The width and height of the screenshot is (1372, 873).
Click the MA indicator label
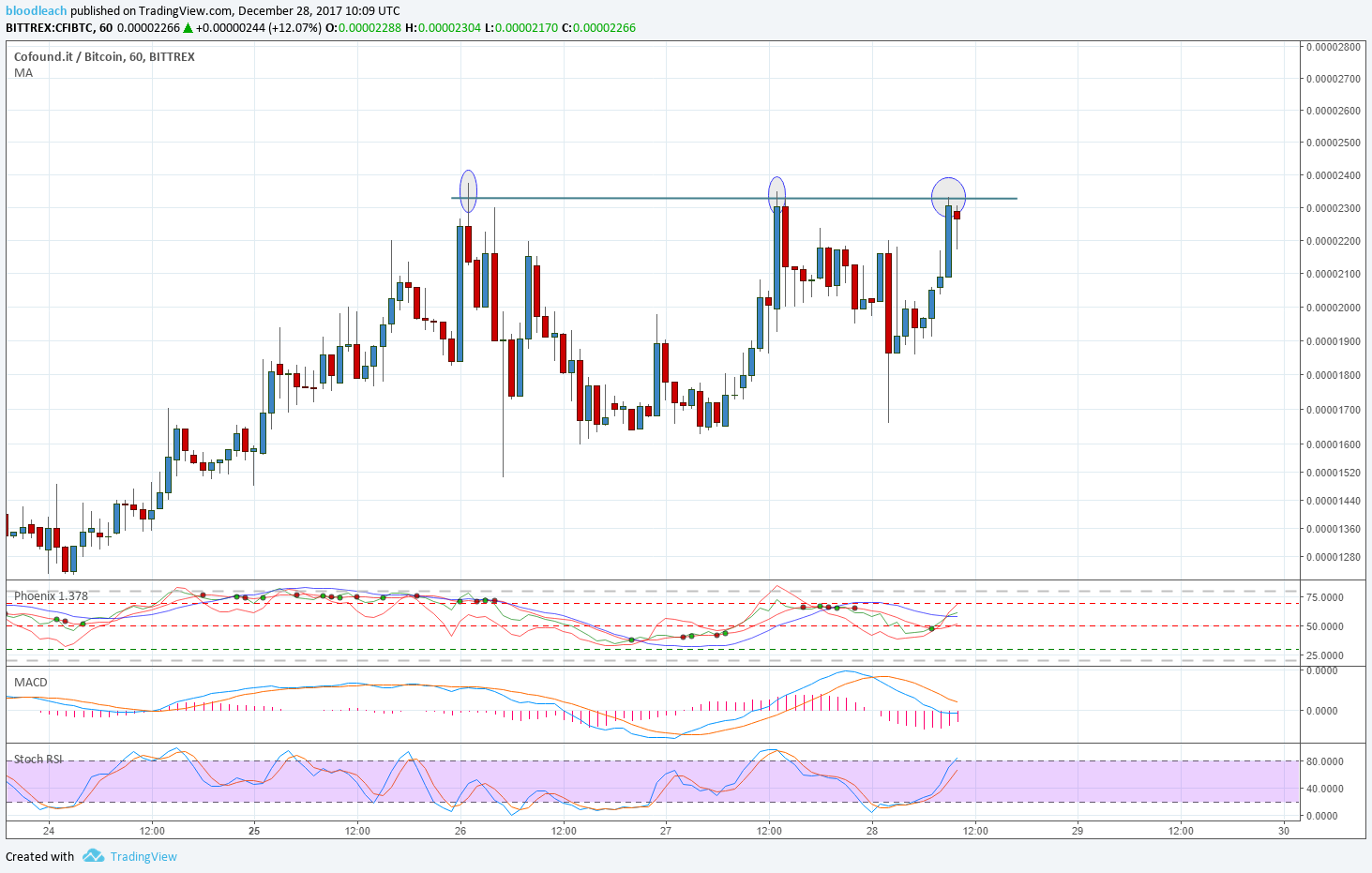pos(23,73)
